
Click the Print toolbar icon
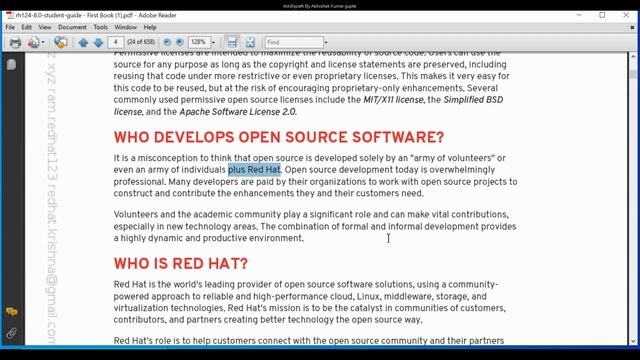15,42
